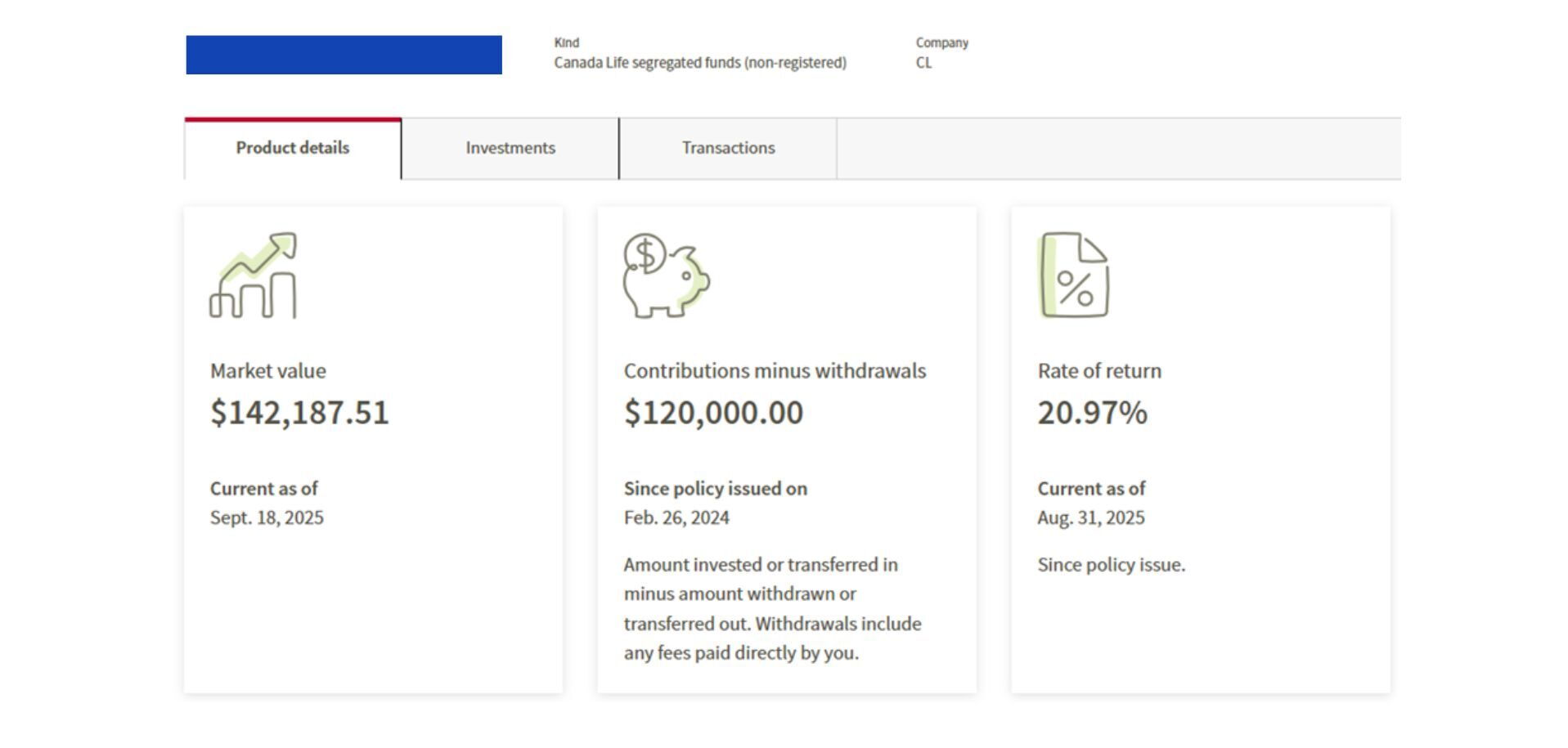The image size is (1568, 748).
Task: Switch to the Investments tab
Action: [510, 148]
